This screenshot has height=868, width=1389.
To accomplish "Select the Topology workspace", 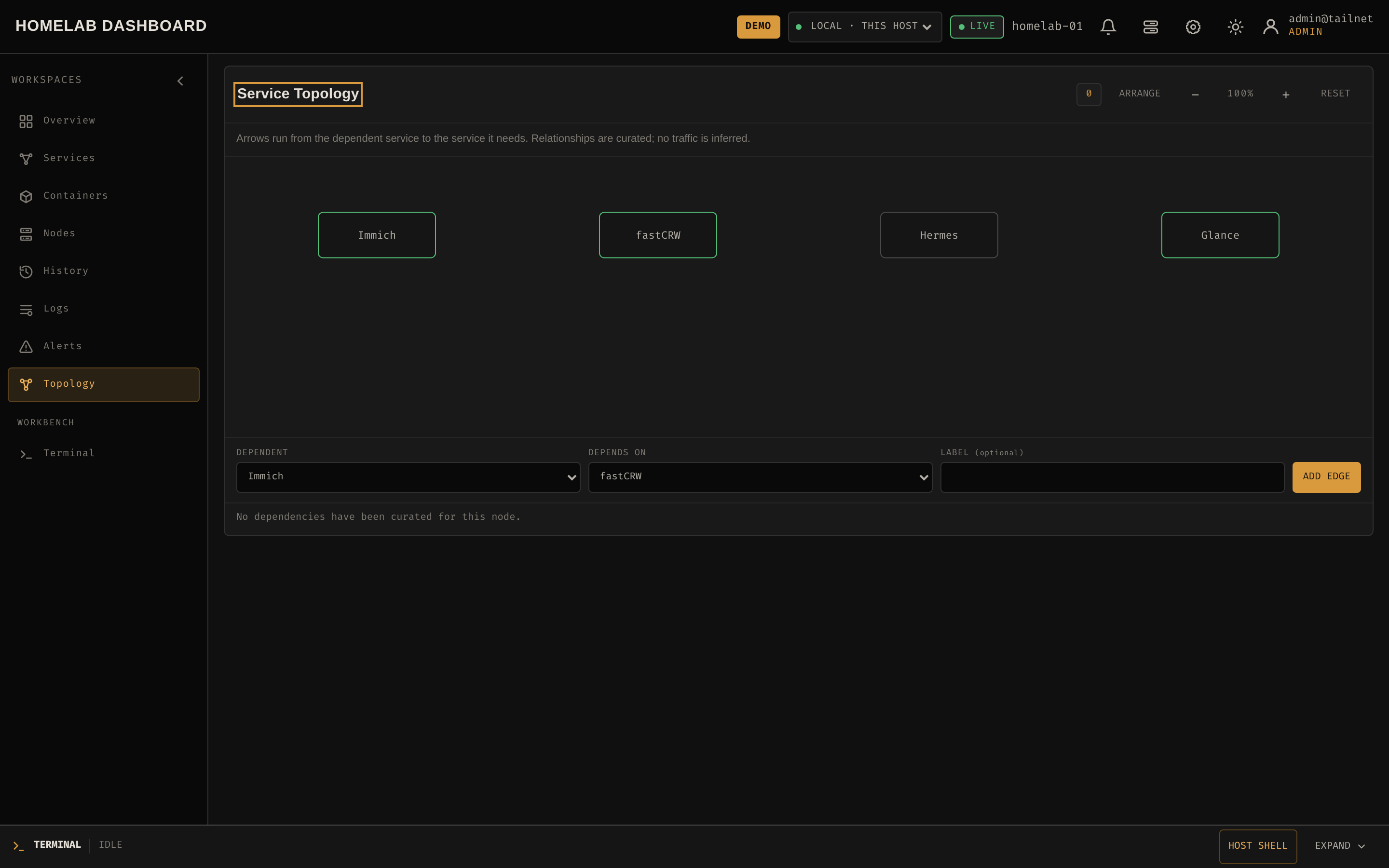I will [103, 385].
